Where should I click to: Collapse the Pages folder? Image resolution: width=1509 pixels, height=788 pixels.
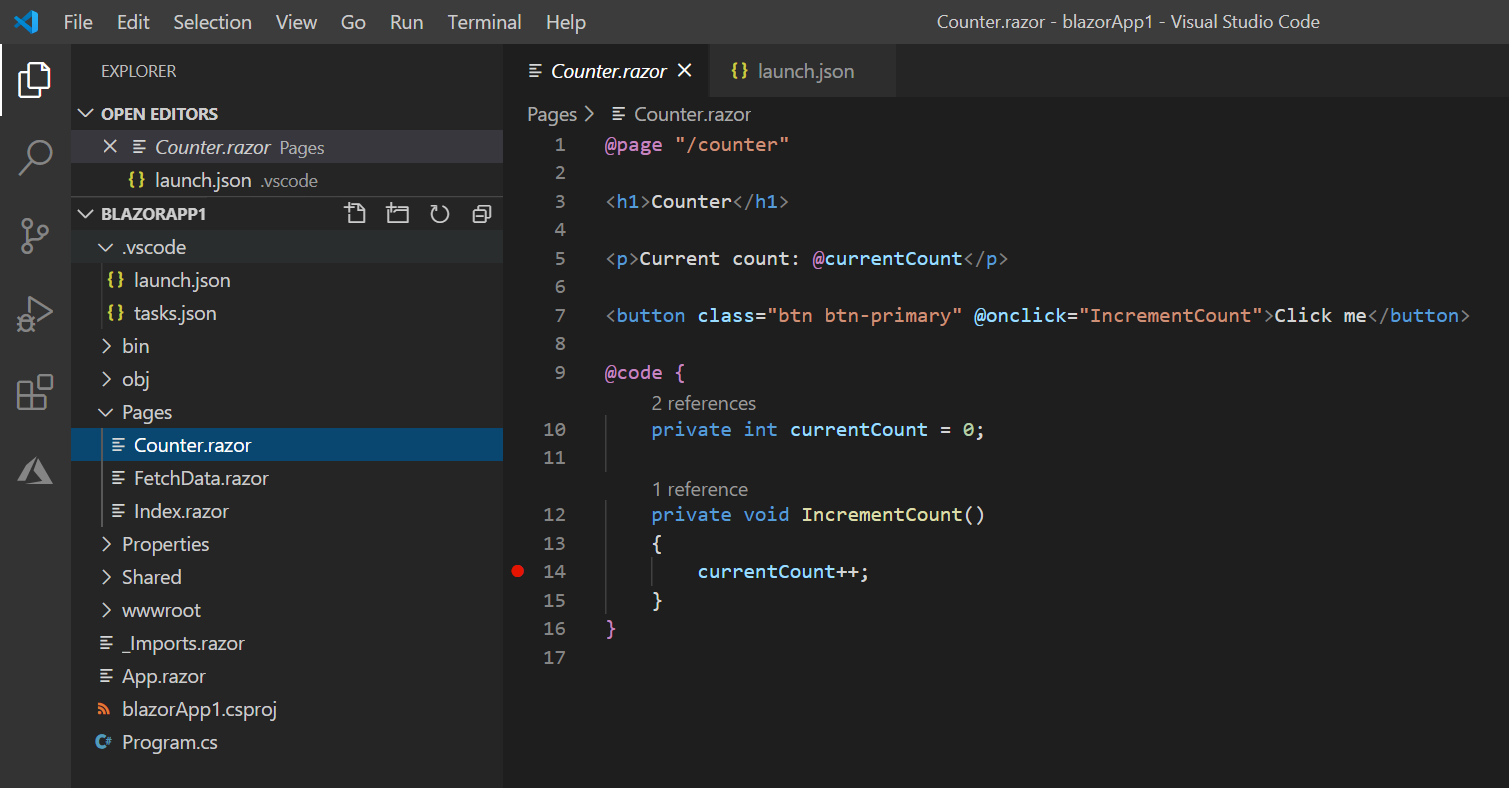(x=106, y=412)
